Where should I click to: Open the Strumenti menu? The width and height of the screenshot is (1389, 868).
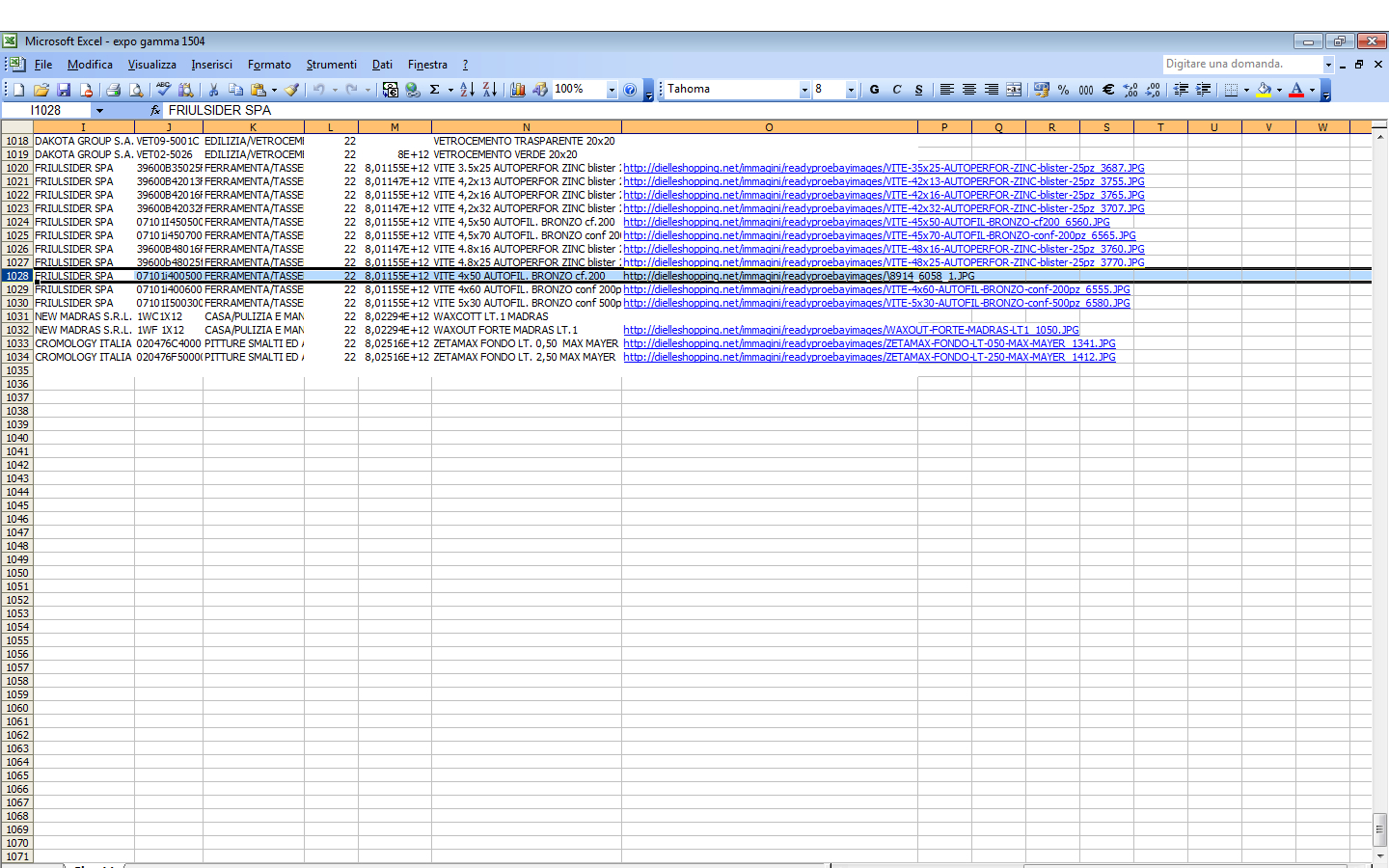pos(331,65)
